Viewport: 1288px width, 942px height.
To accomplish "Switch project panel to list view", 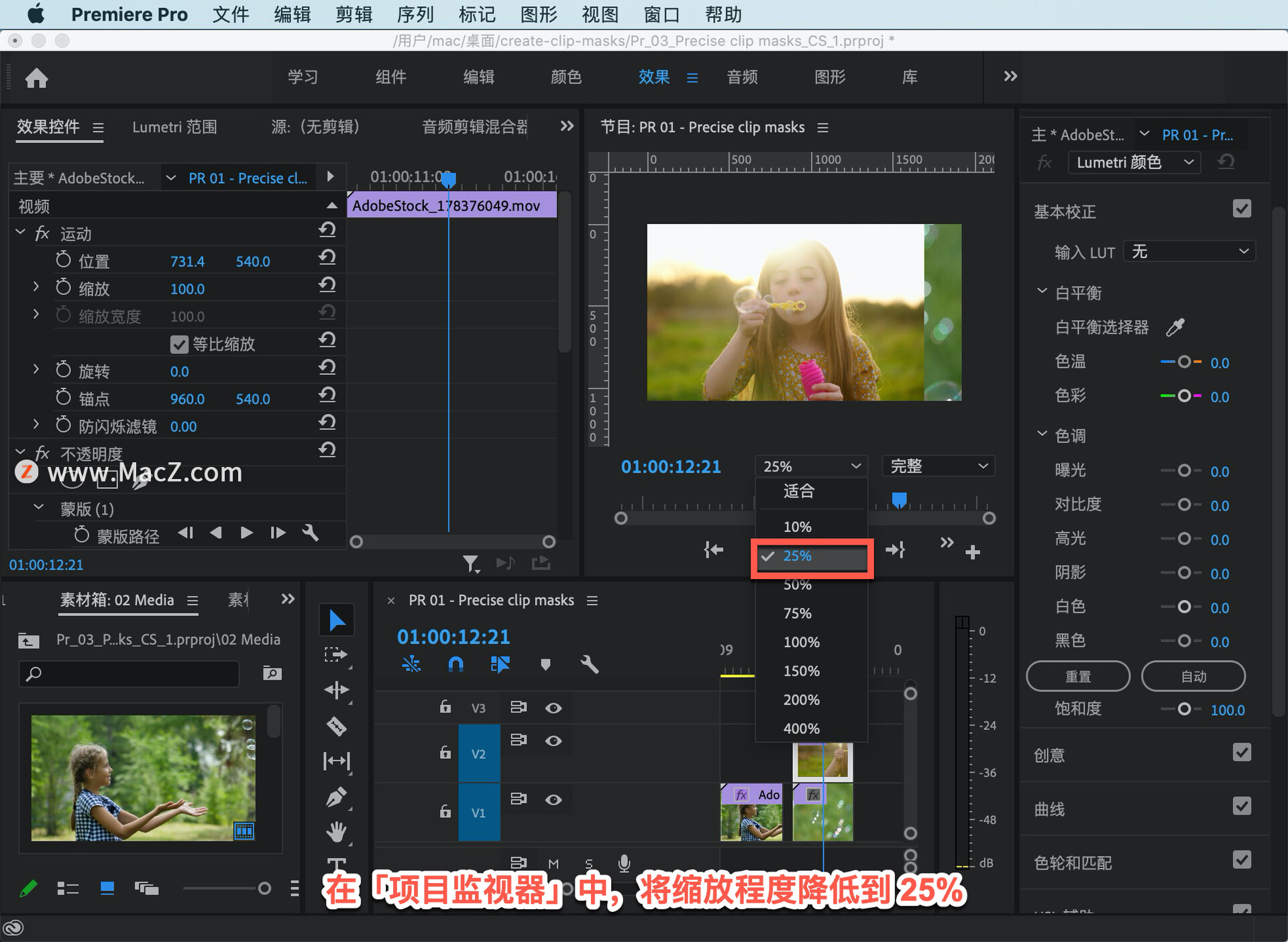I will (68, 888).
